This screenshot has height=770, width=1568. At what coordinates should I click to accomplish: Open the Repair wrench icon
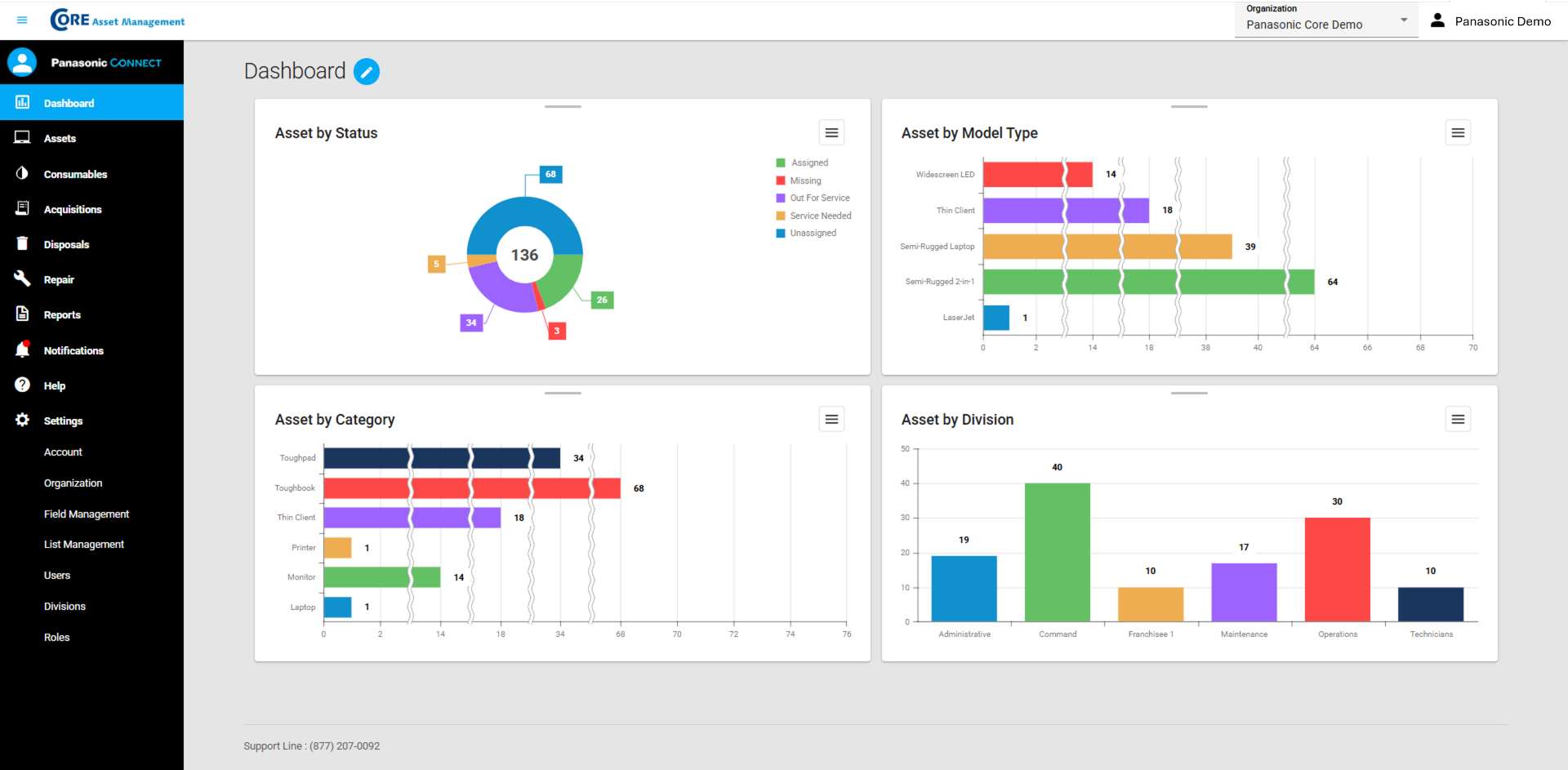pyautogui.click(x=22, y=278)
